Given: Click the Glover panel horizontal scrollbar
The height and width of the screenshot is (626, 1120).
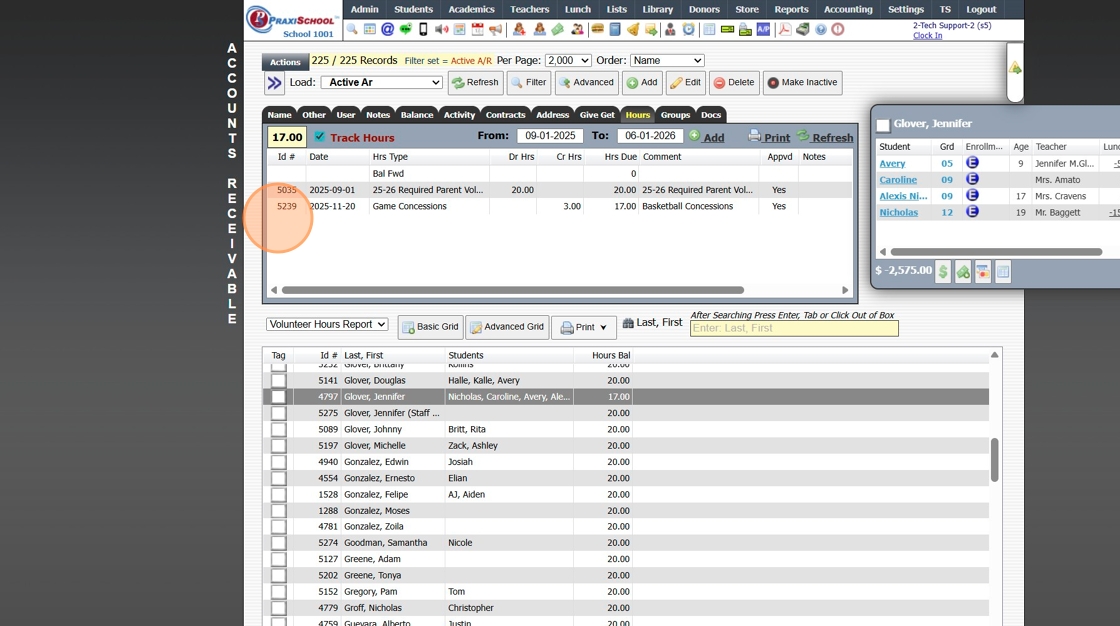Looking at the screenshot, I should click(x=996, y=252).
